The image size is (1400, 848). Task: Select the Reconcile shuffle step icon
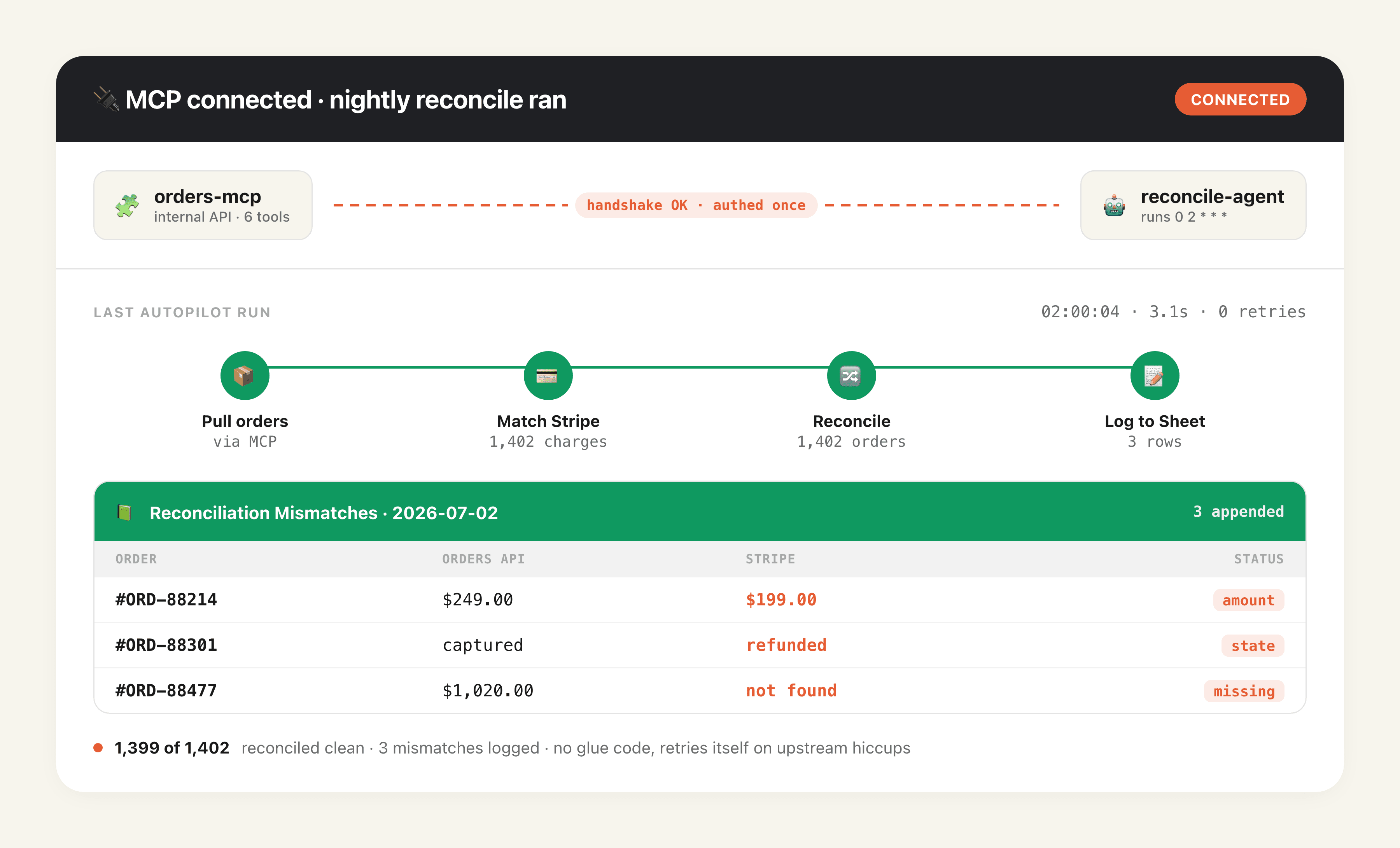tap(851, 376)
